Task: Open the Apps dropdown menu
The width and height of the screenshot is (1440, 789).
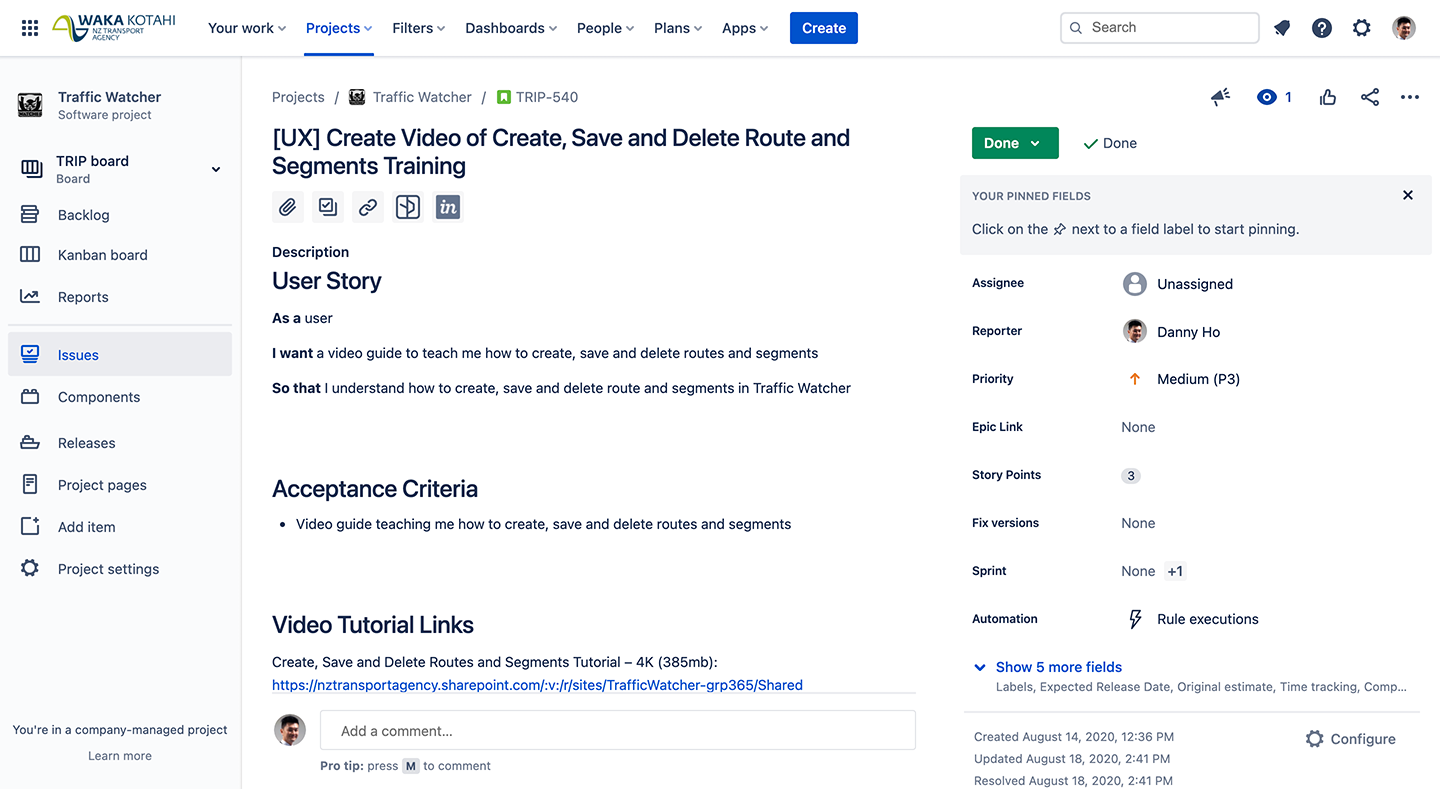Action: 745,28
